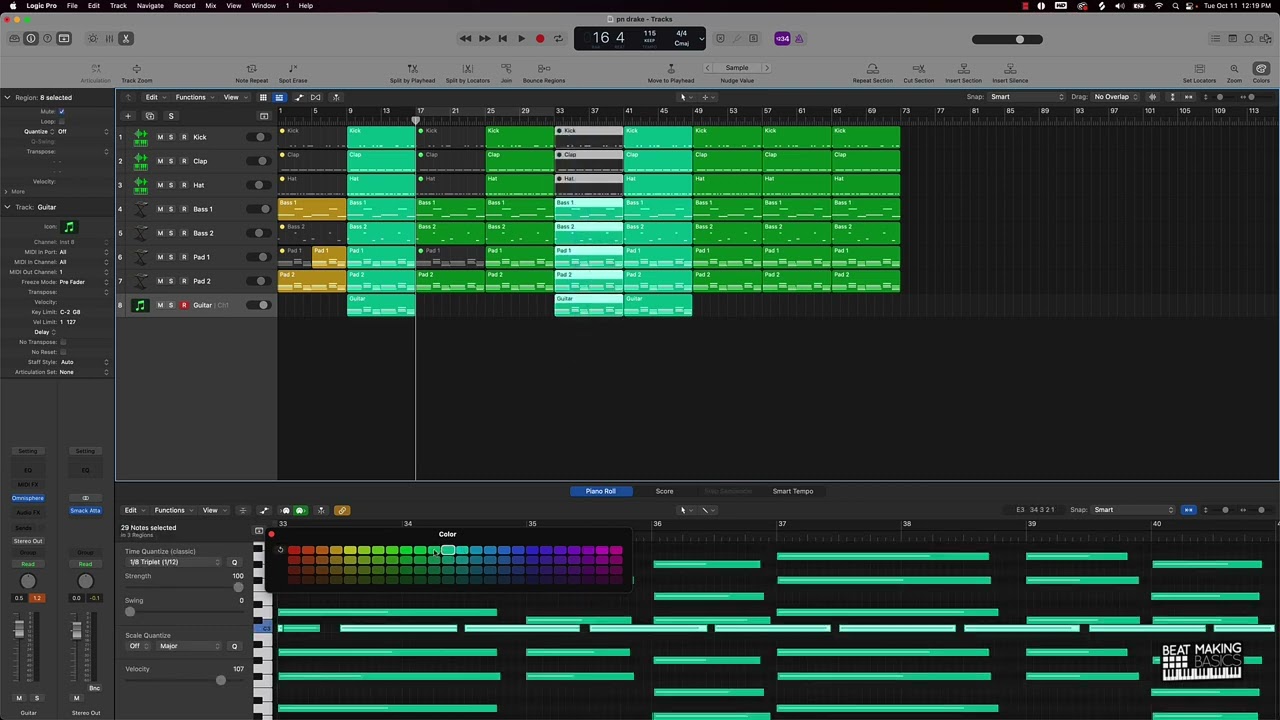
Task: Click the Smack Attack plugin slot
Action: coord(85,511)
